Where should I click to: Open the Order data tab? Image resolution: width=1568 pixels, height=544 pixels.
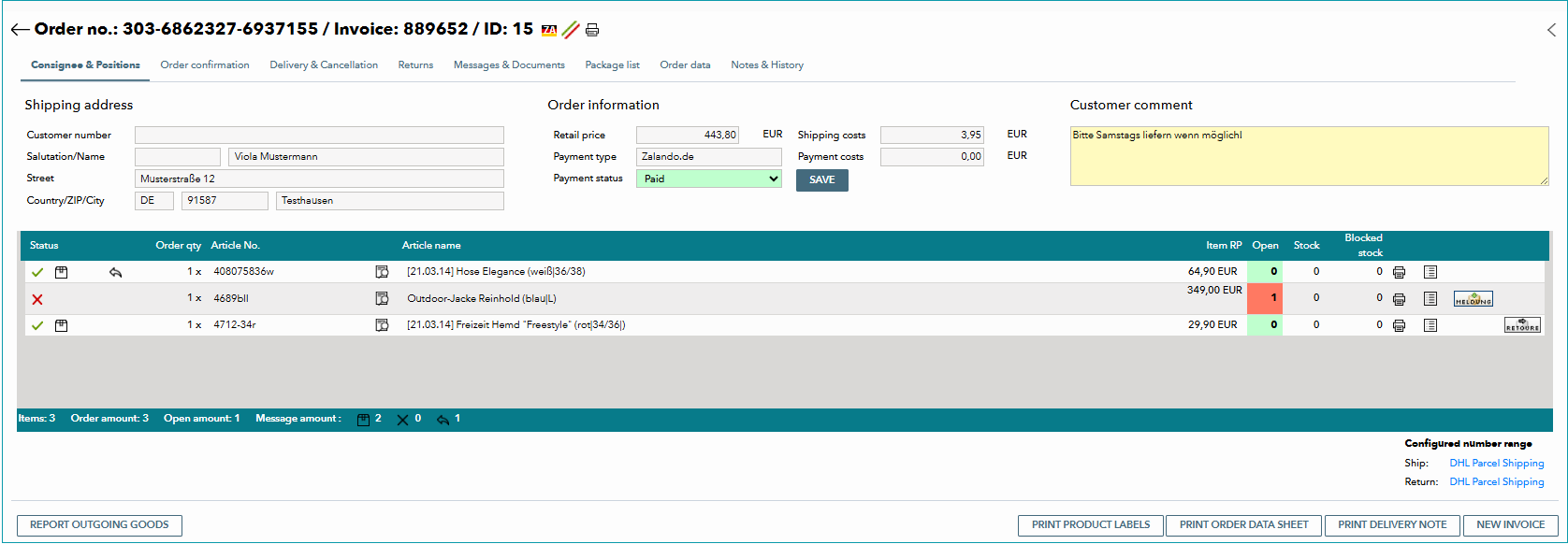pos(685,65)
